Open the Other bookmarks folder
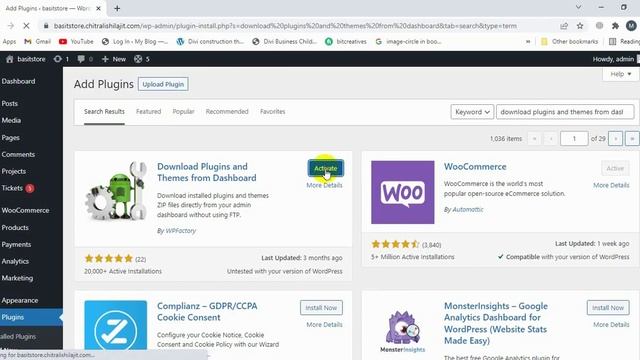Screen dimensions: 640x360 569,42
